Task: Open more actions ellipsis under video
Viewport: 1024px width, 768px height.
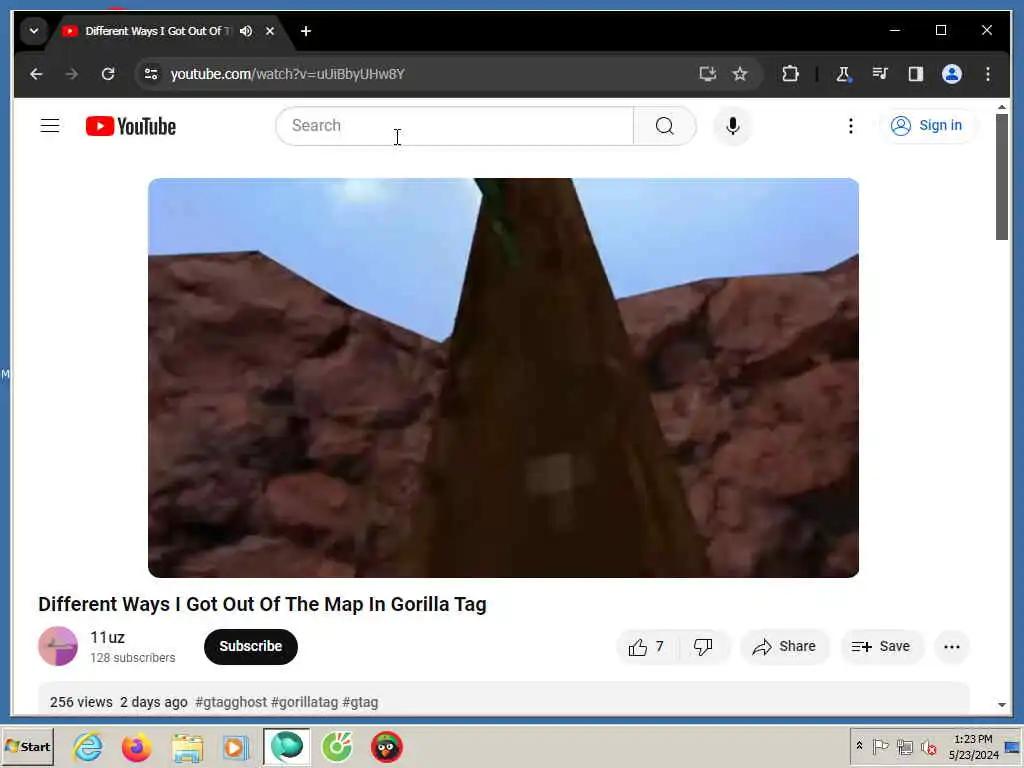Action: [x=952, y=647]
